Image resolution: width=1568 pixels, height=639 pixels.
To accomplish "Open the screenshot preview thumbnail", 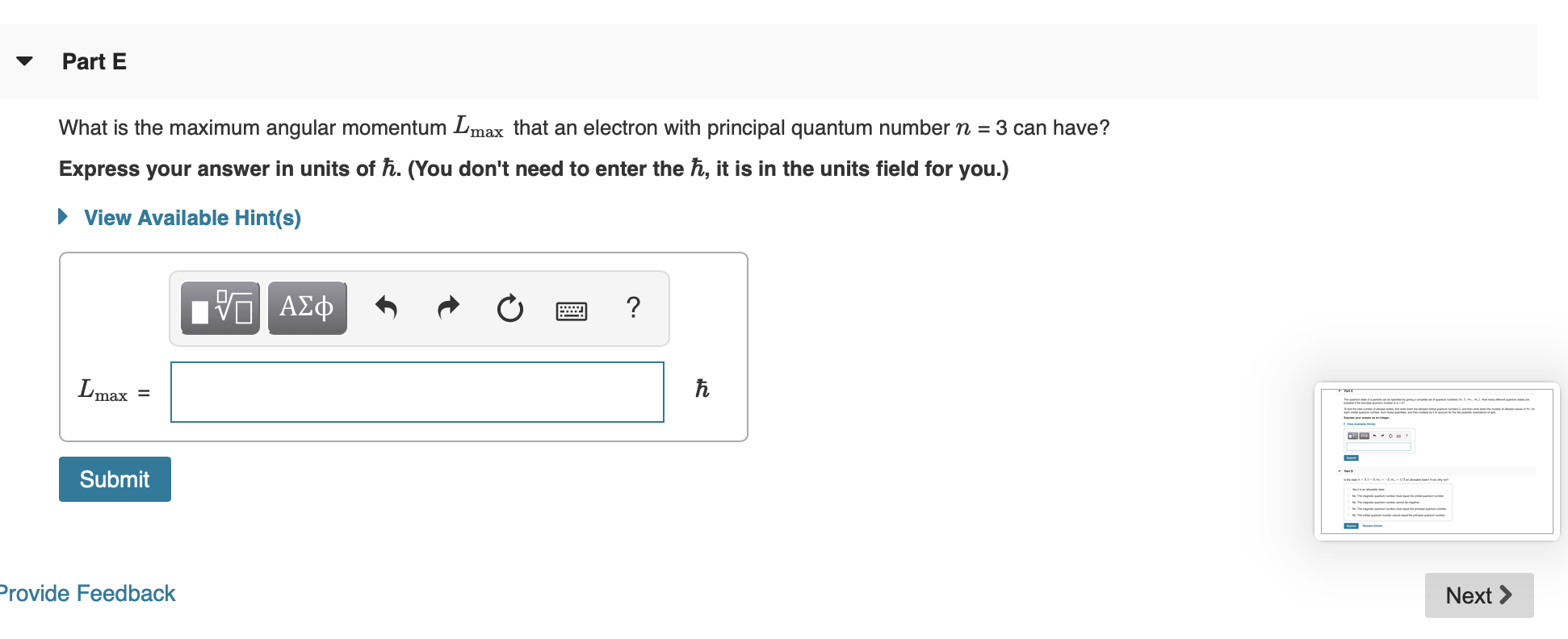I will 1437,461.
